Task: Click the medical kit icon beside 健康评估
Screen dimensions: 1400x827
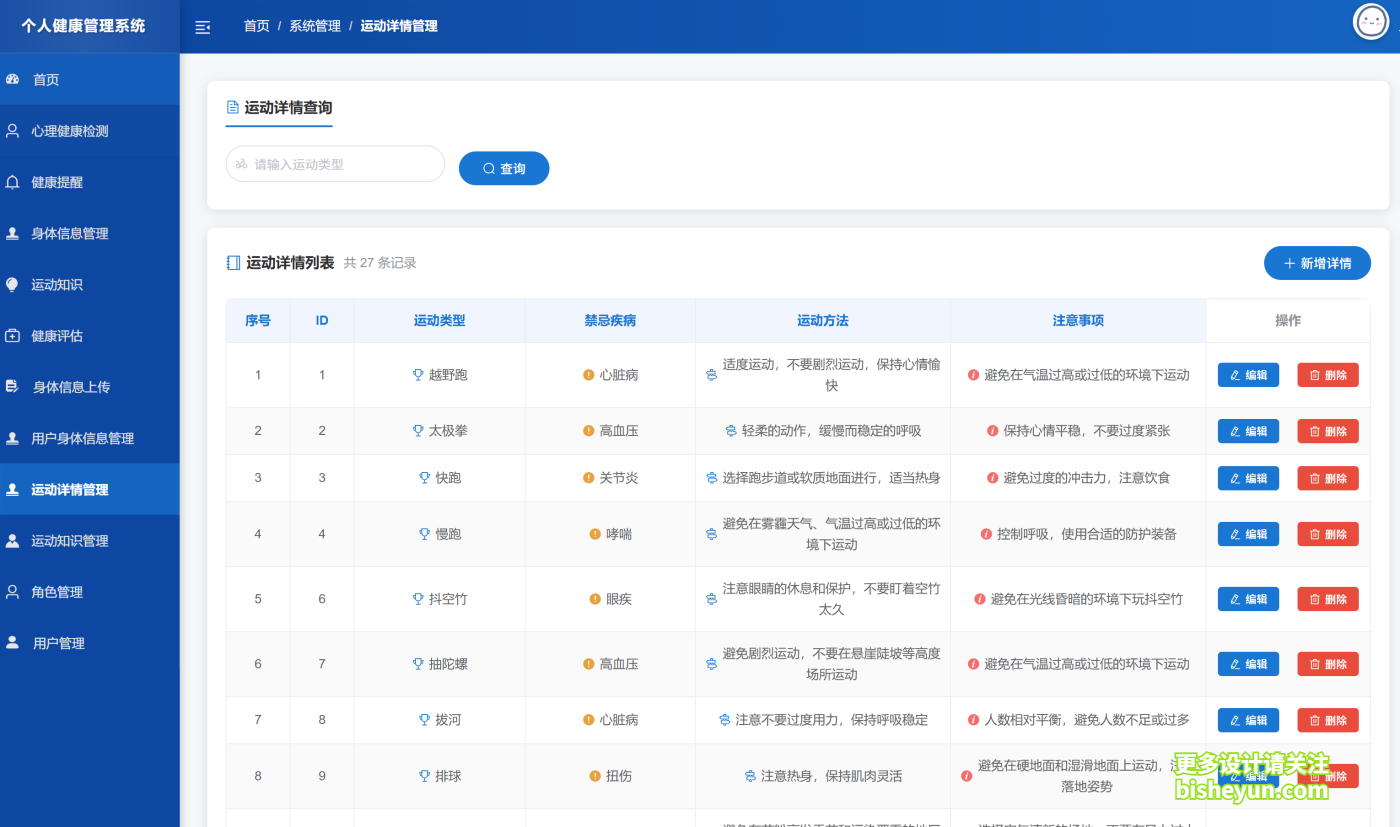Action: [x=13, y=335]
